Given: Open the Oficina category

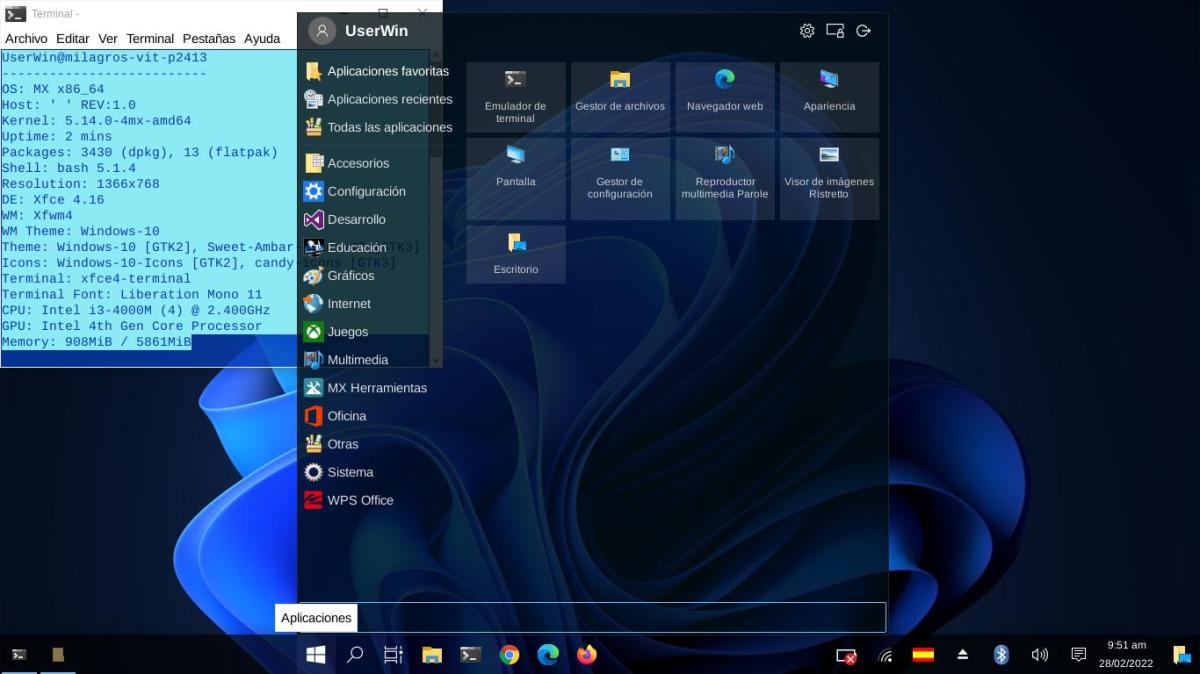Looking at the screenshot, I should point(346,416).
